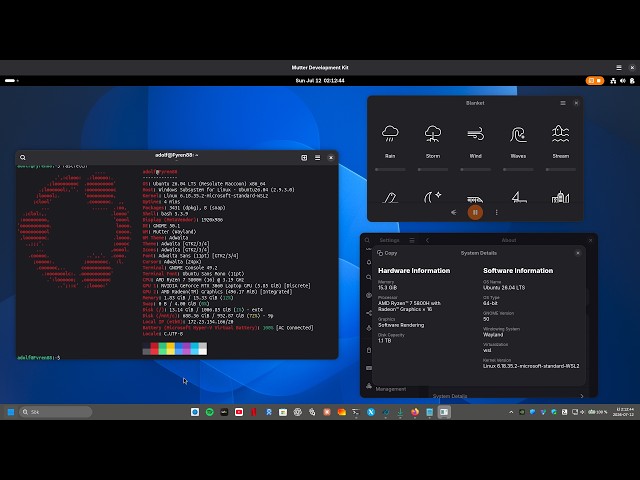Show hidden system tray icons

[x=511, y=412]
